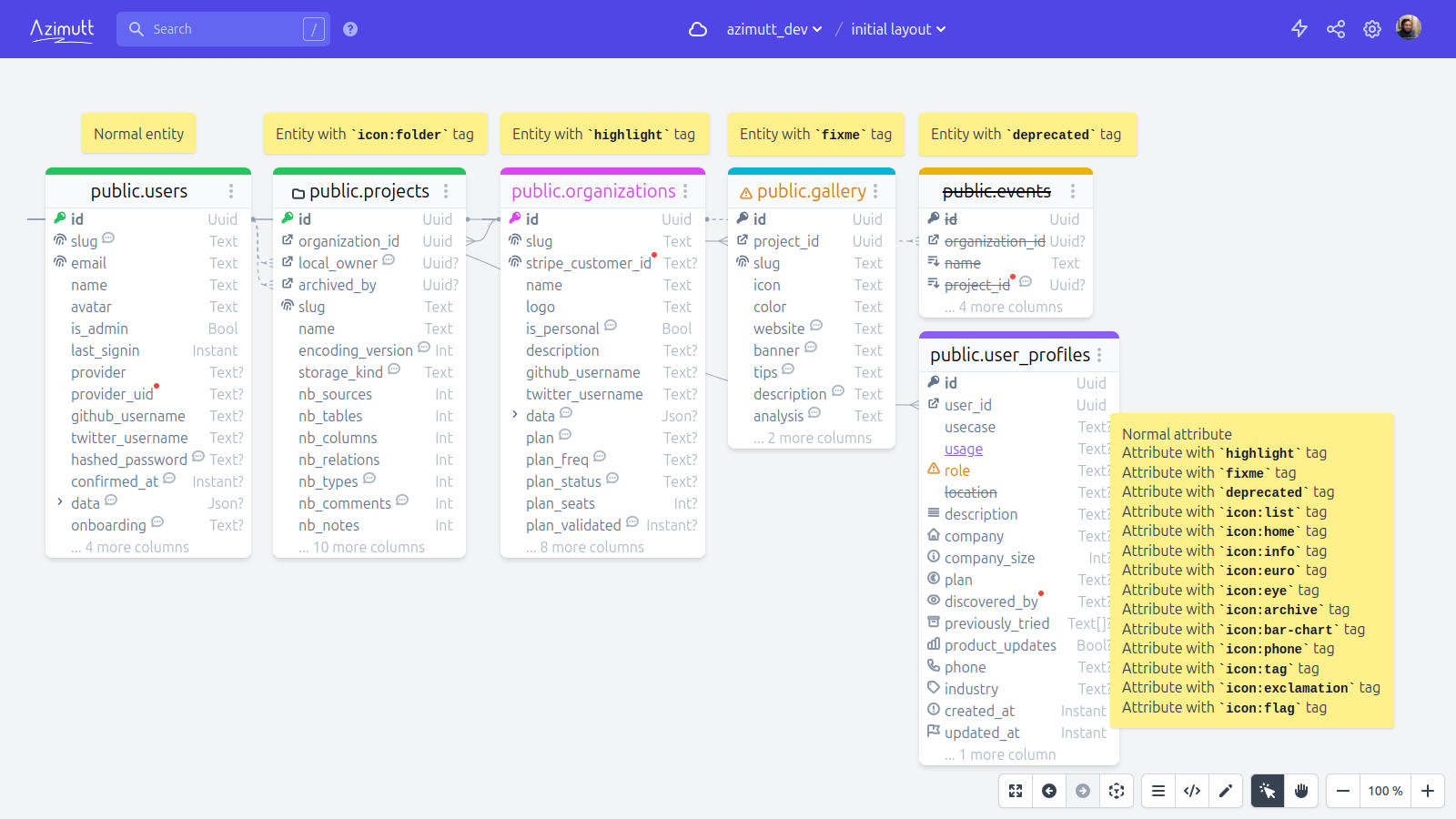This screenshot has width=1456, height=819.
Task: Click the pencil edit icon
Action: (1226, 791)
